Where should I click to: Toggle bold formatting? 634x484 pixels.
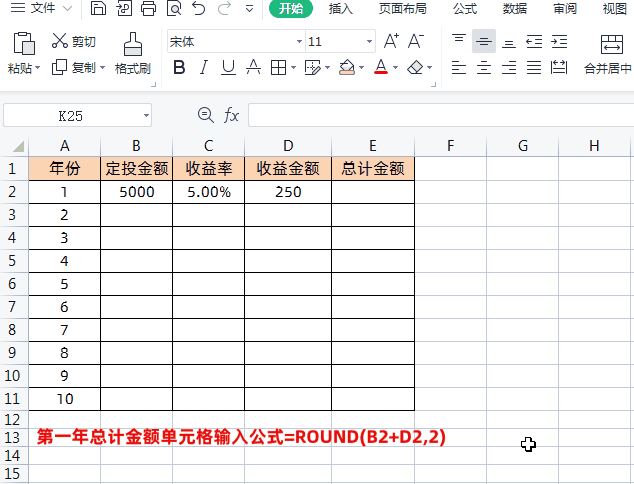tap(179, 67)
